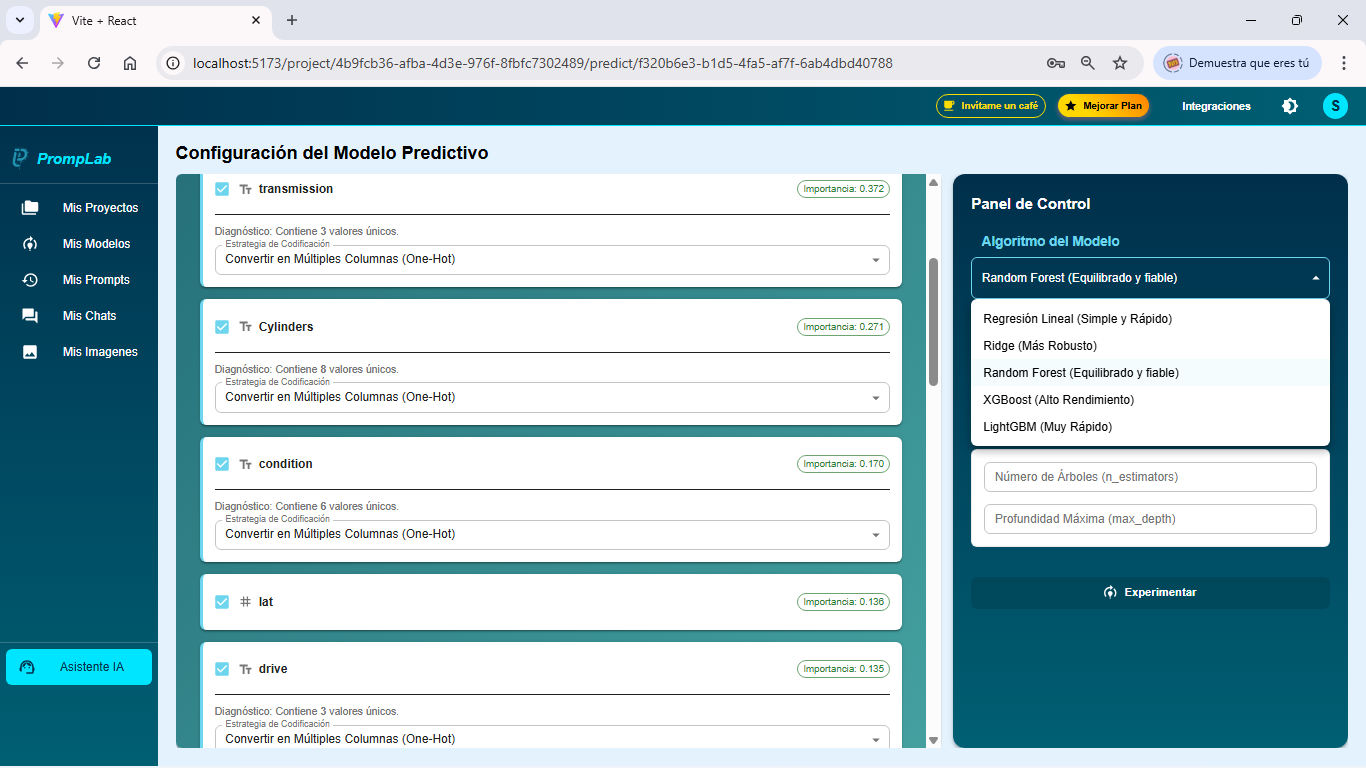Click the star icon in Mejorar Plan
This screenshot has width=1366, height=768.
[1071, 106]
